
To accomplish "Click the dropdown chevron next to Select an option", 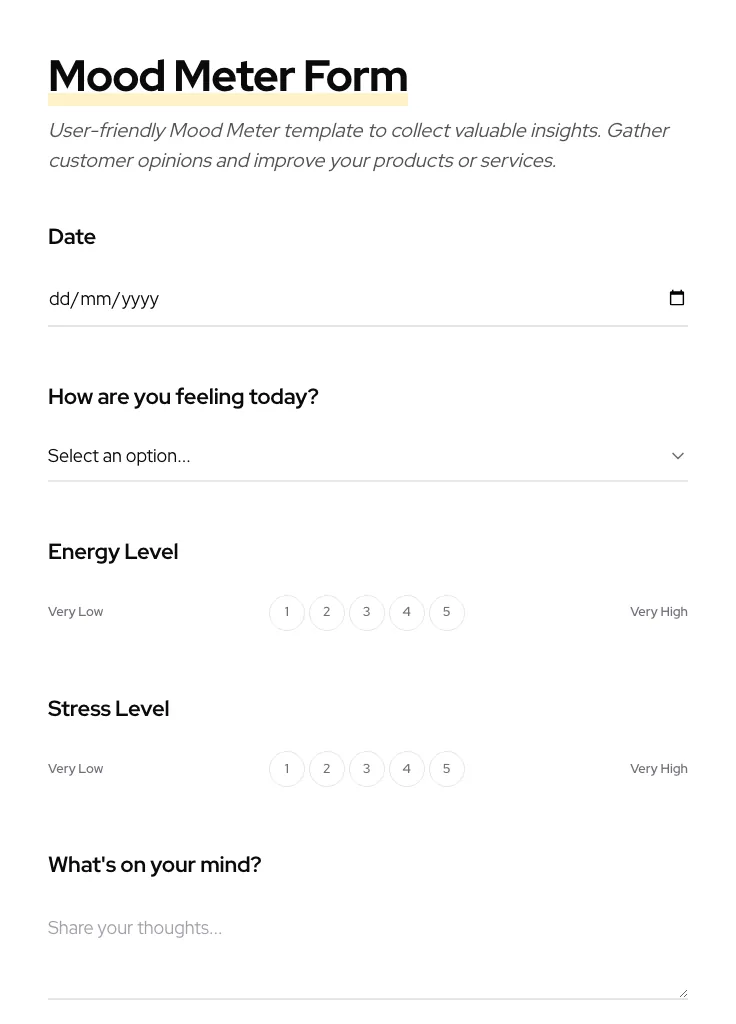I will point(678,455).
